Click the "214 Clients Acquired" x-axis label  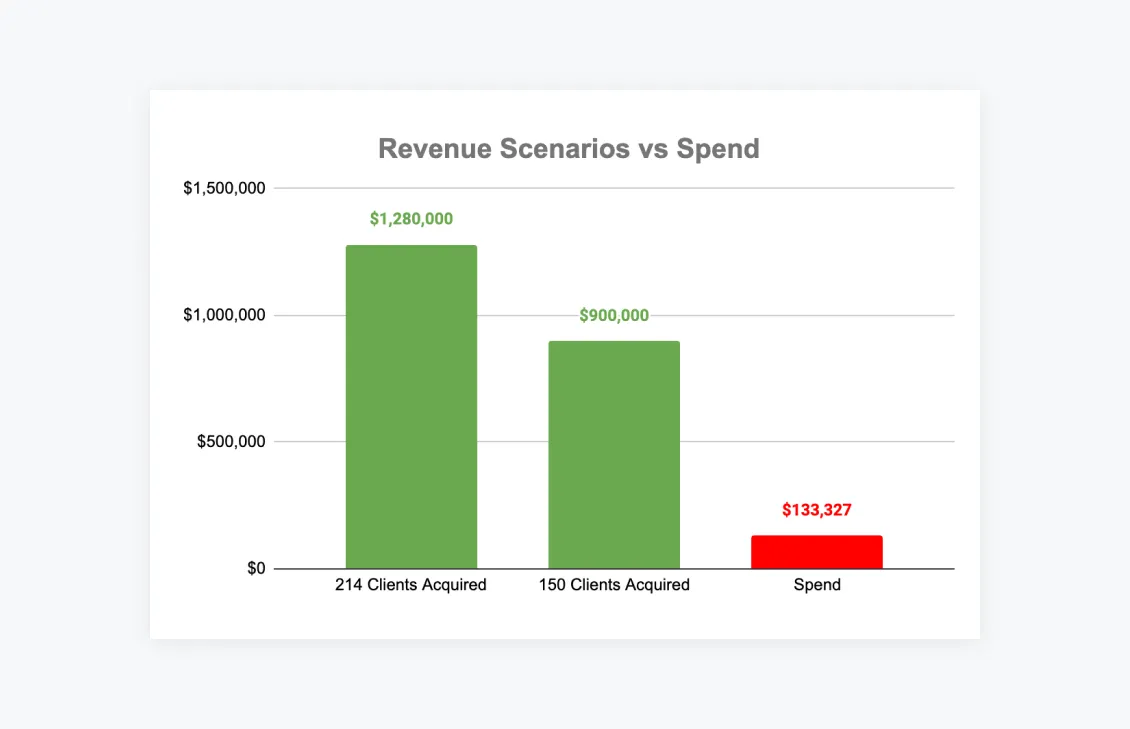(411, 585)
